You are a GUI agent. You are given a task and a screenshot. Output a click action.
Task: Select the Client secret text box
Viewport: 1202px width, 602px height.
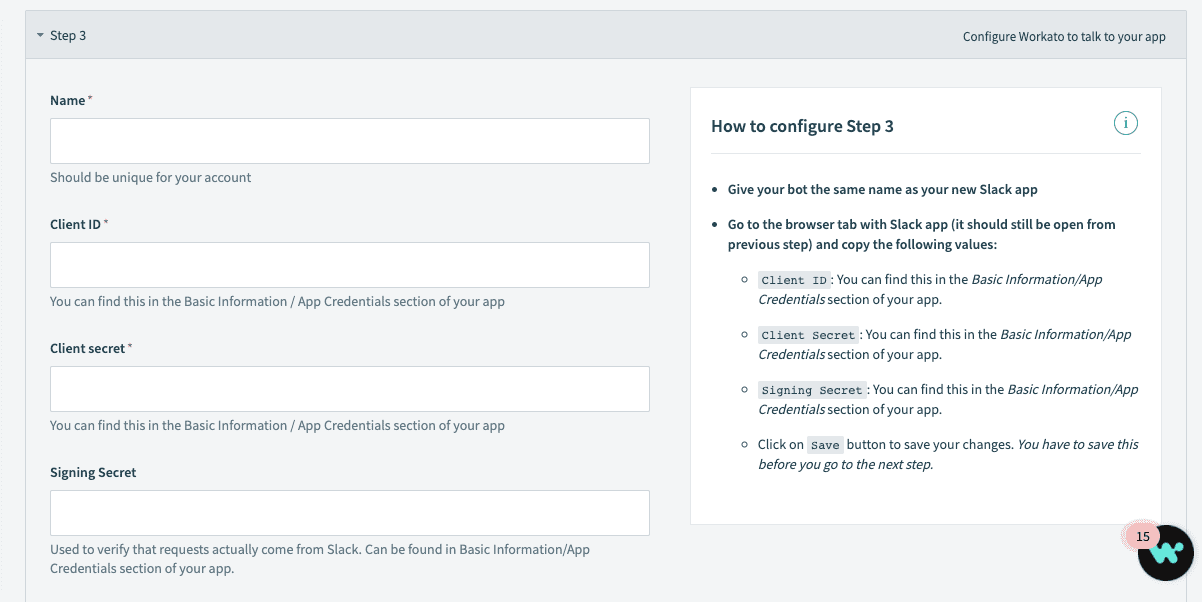pos(350,389)
